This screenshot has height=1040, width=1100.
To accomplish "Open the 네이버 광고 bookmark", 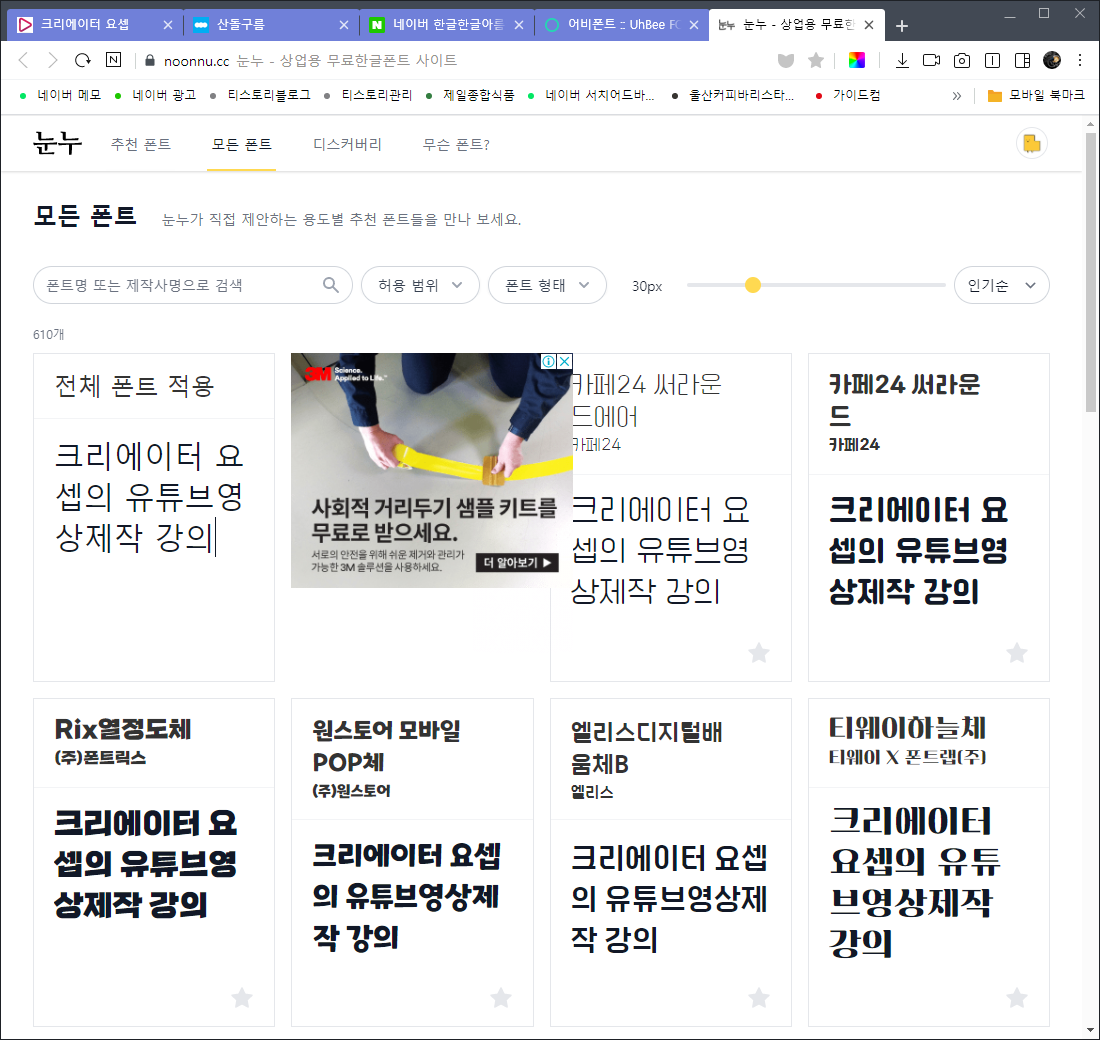I will click(x=156, y=95).
